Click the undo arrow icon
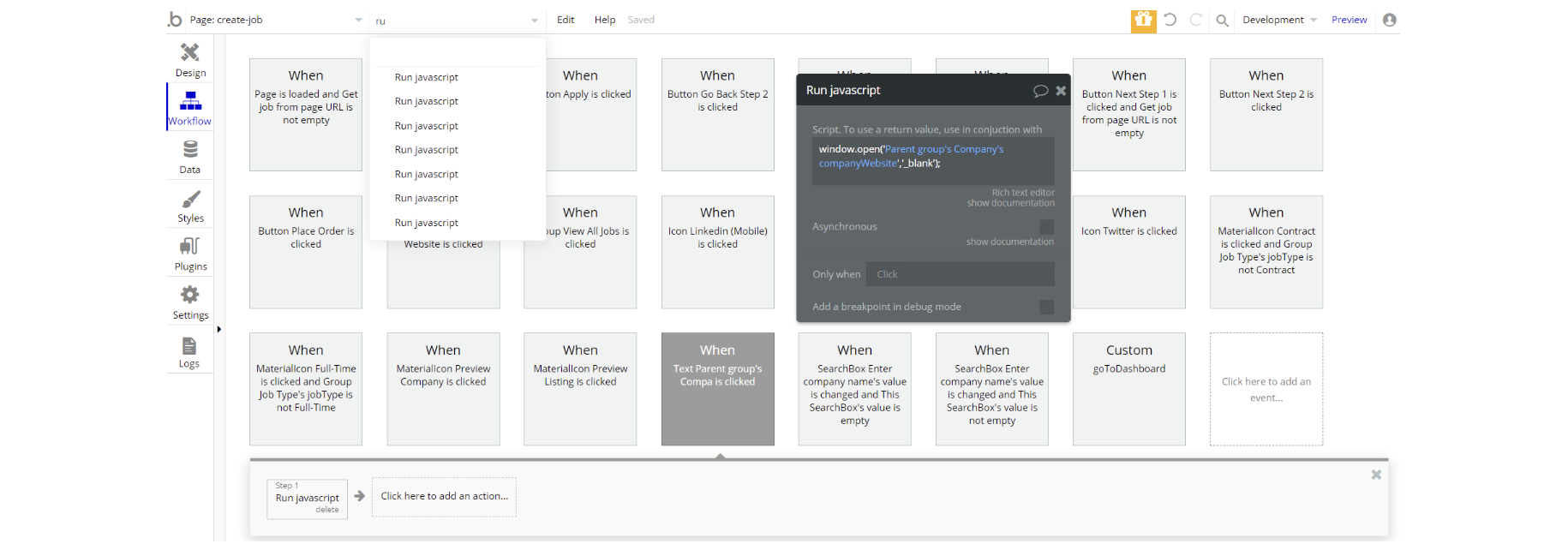Viewport: 1568px width, 550px height. pos(1170,20)
